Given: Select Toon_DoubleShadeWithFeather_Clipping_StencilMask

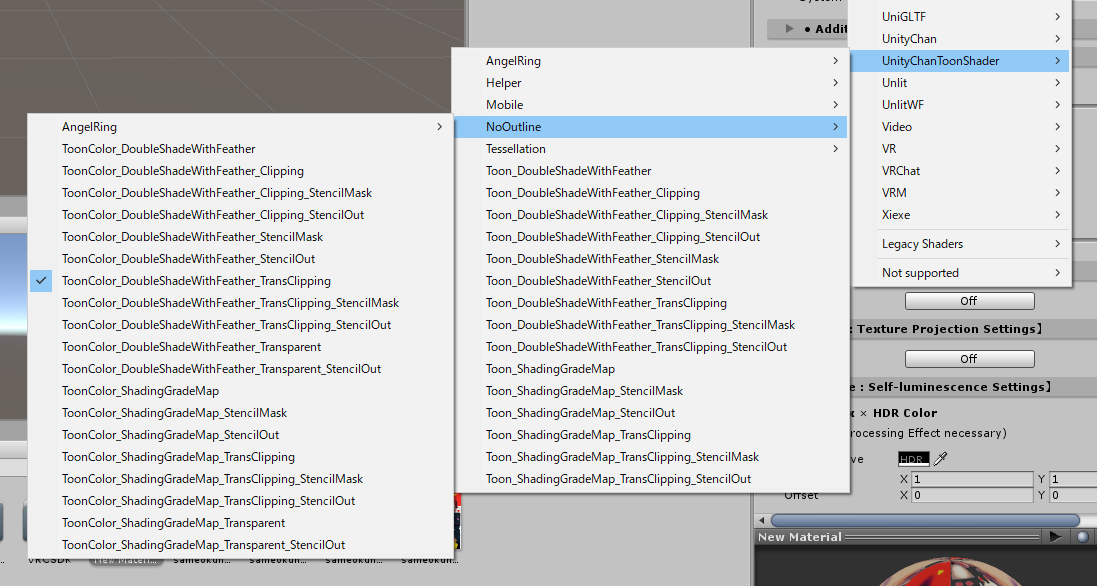Looking at the screenshot, I should pos(651,215).
